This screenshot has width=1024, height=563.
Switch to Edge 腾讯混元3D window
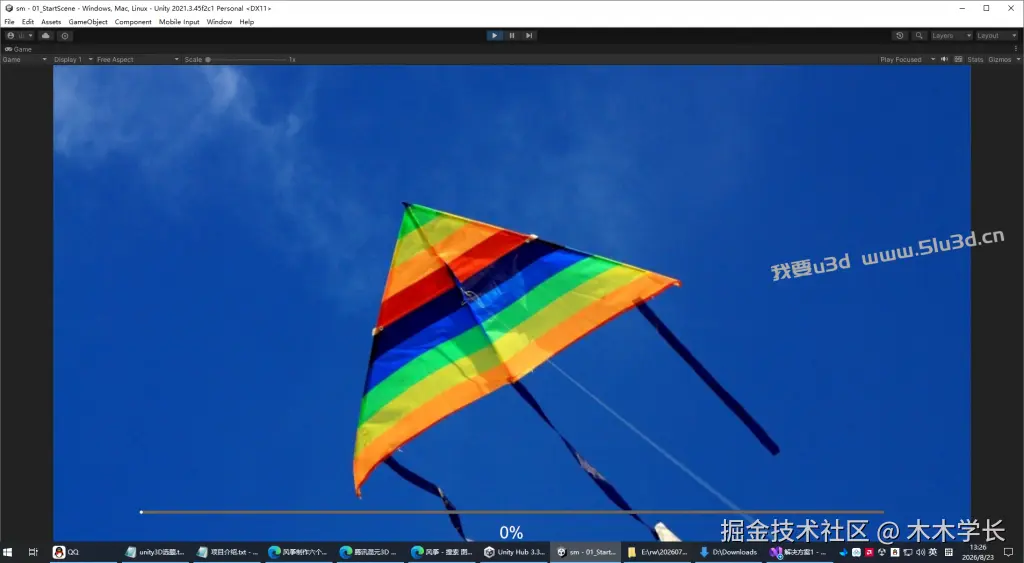370,552
